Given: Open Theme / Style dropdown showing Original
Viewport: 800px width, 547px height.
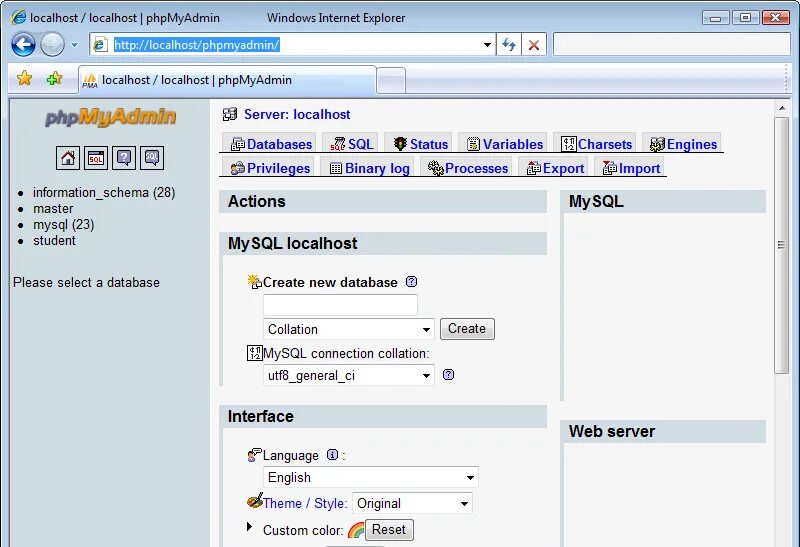Looking at the screenshot, I should pos(412,503).
